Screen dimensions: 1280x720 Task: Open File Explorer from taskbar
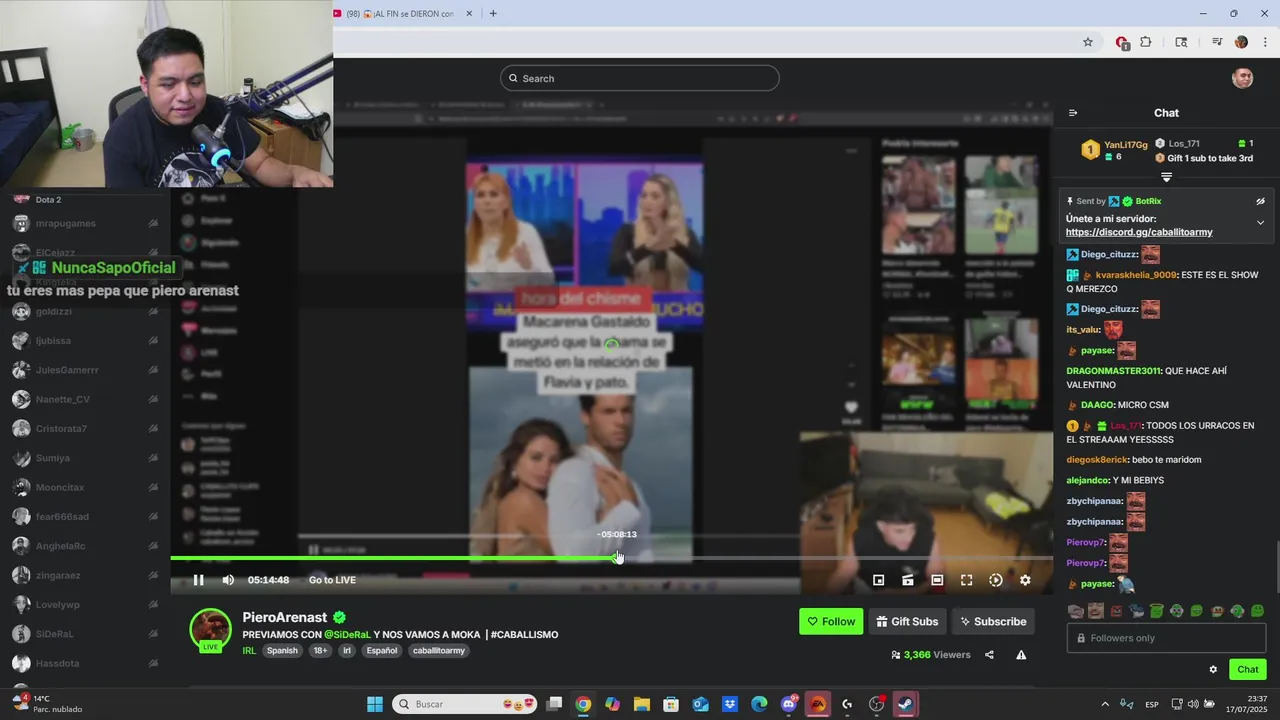point(641,704)
